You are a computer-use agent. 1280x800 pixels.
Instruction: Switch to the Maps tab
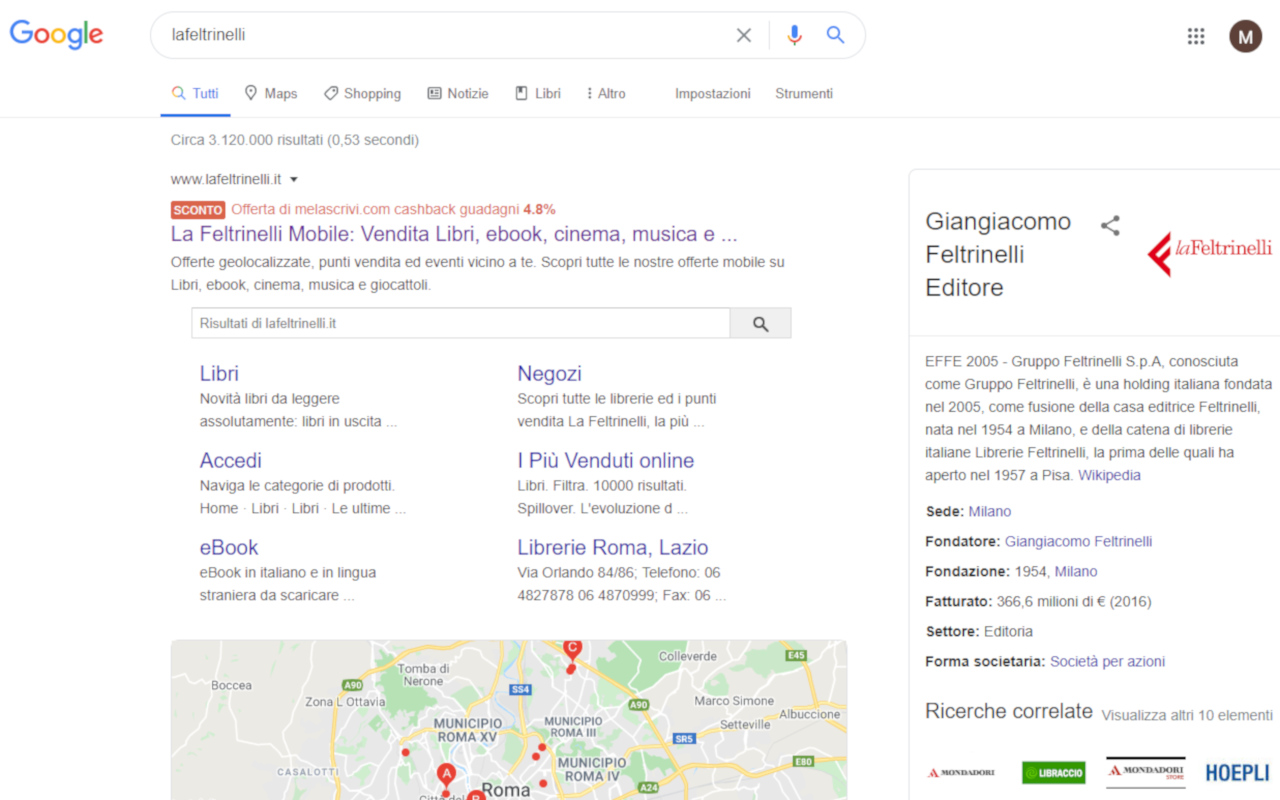271,93
